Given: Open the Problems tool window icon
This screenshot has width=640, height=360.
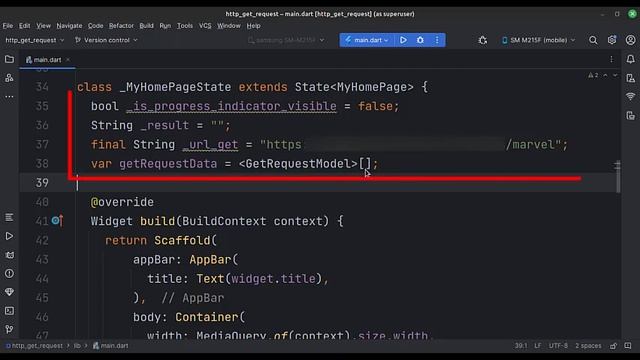Looking at the screenshot, I should point(9,273).
